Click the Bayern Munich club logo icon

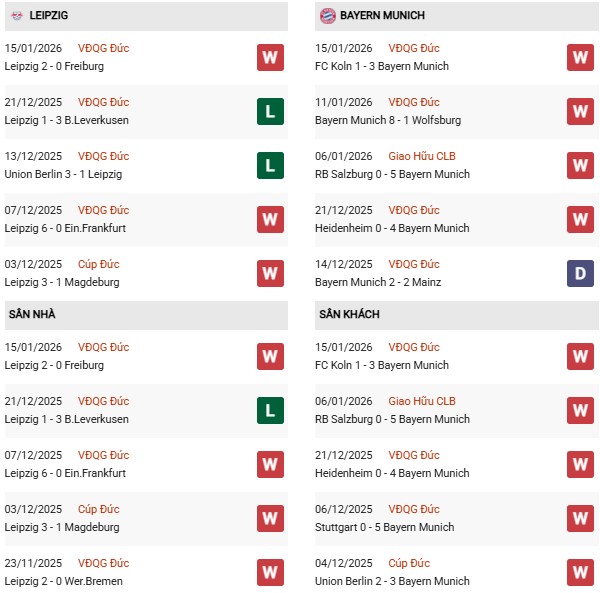pos(327,16)
